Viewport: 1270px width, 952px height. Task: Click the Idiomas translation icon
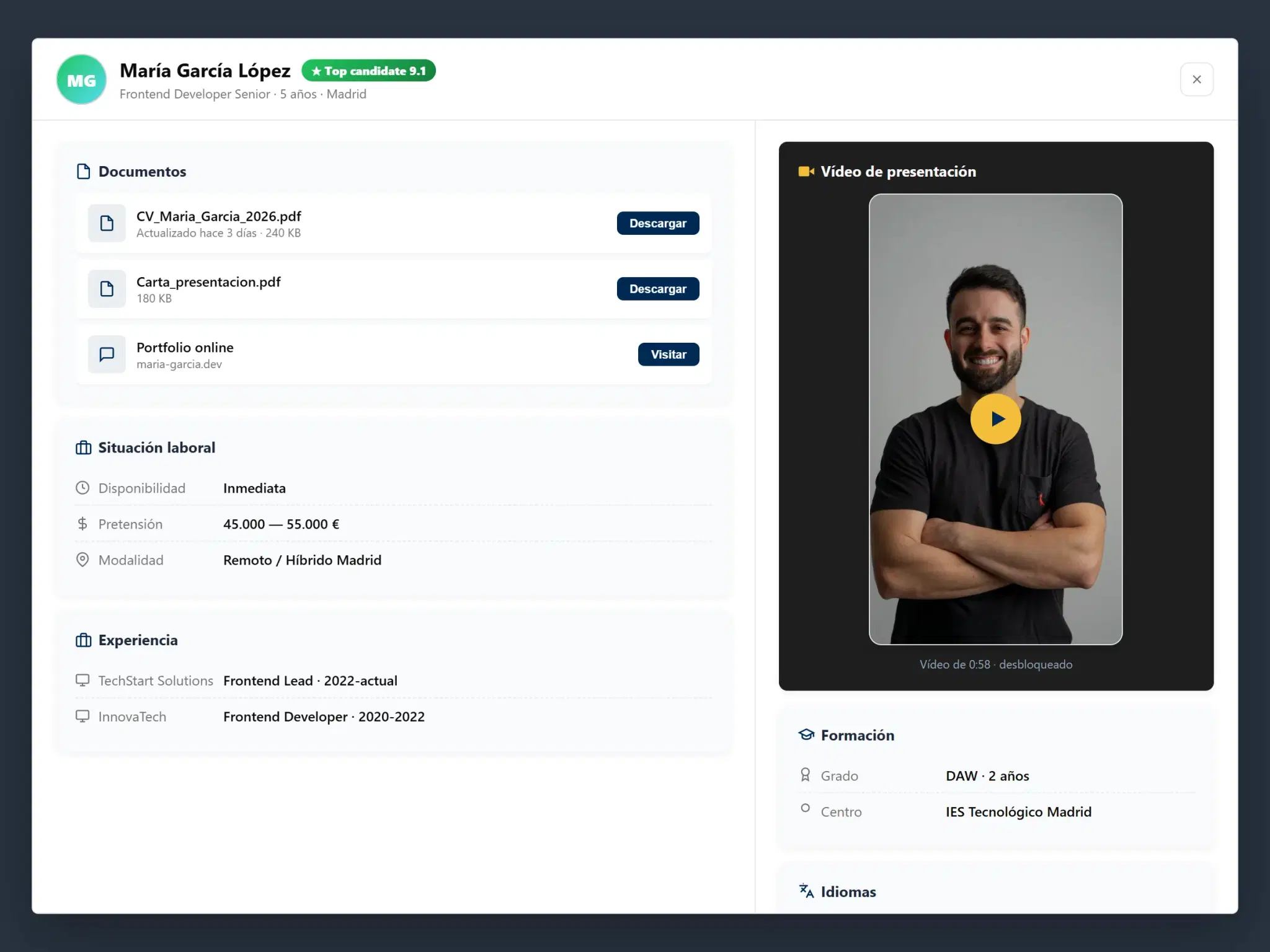click(806, 891)
